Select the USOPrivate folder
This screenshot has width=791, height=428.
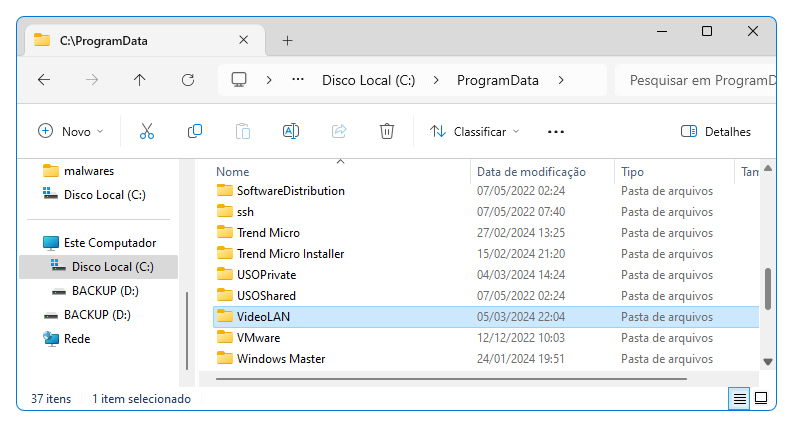point(266,275)
